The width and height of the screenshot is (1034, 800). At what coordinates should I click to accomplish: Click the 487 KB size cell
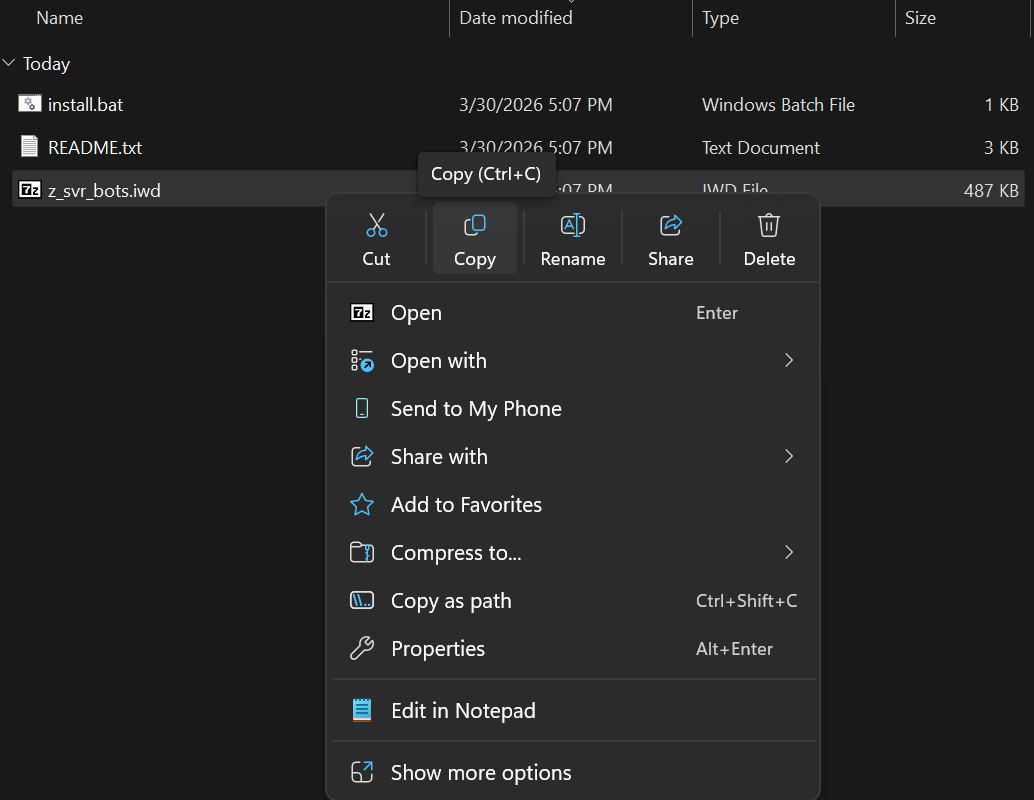991,191
